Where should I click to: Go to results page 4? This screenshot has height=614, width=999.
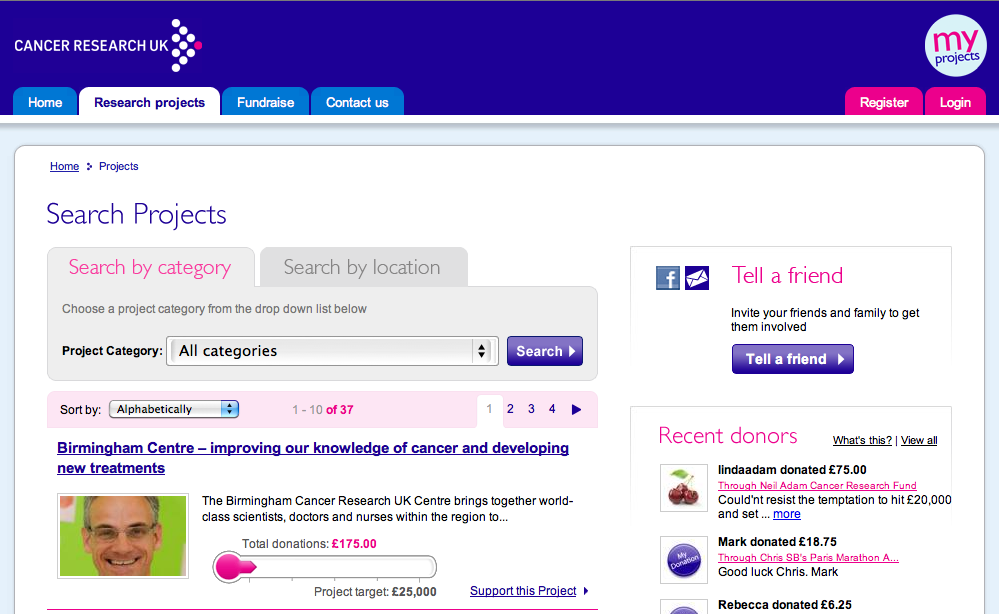[552, 409]
